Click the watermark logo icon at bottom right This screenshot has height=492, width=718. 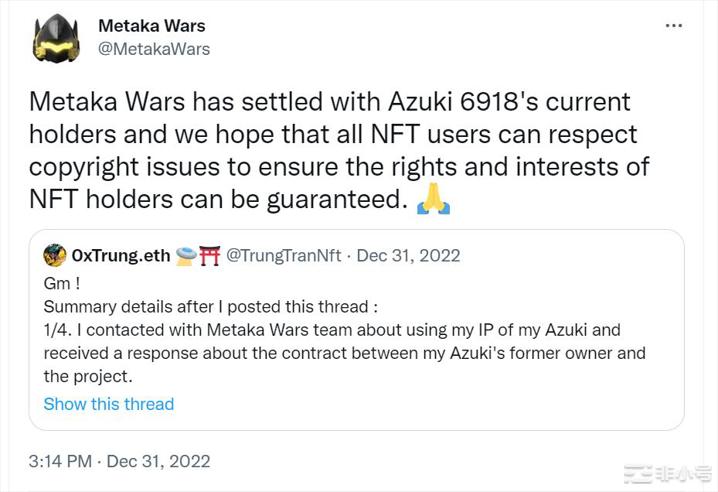point(637,472)
